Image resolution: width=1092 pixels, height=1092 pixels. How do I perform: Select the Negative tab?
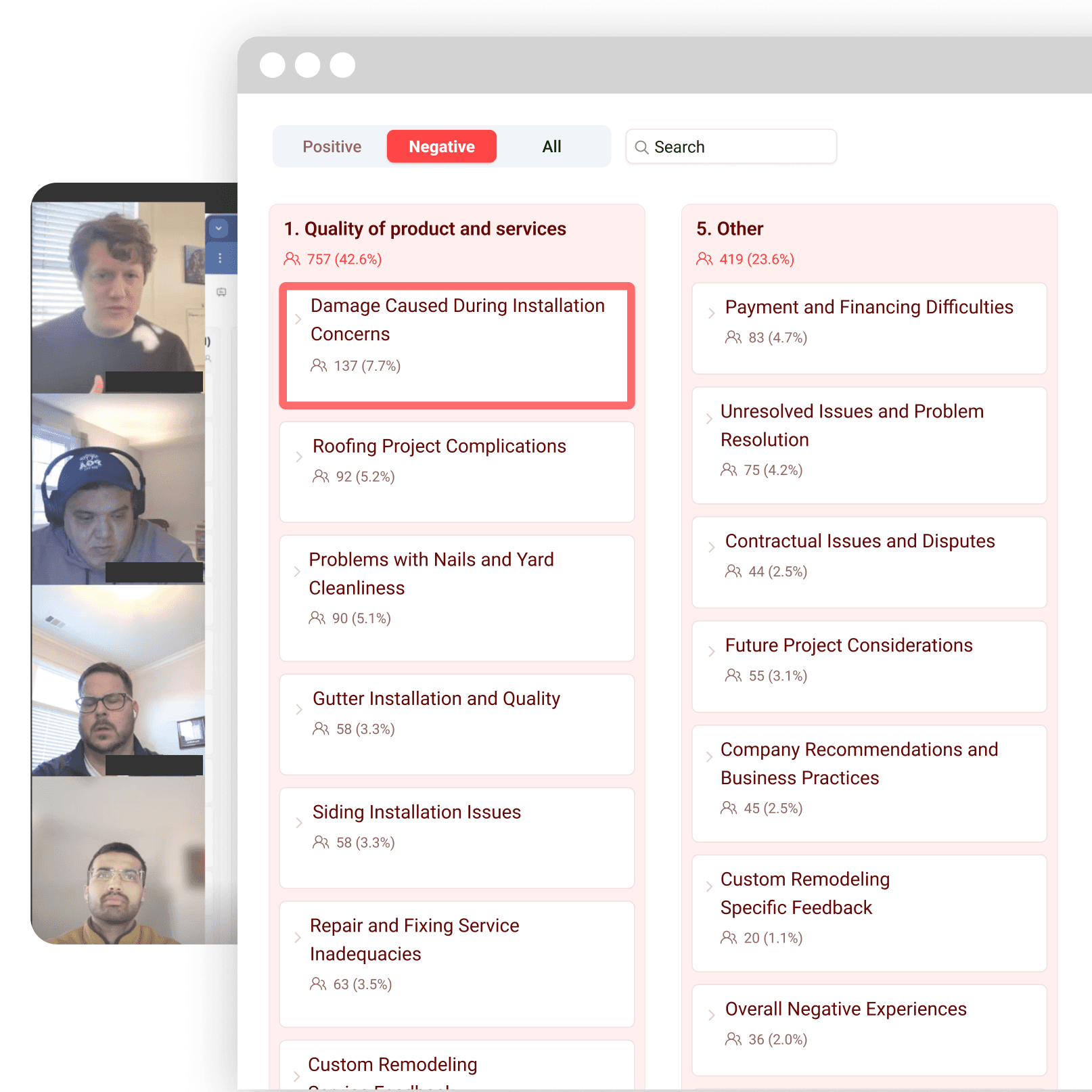pos(442,147)
